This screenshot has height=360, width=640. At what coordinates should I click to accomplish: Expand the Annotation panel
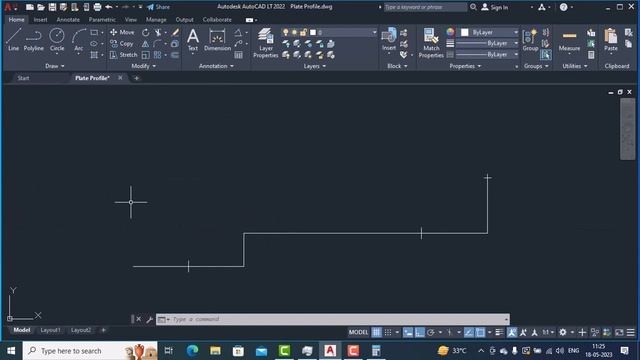(x=216, y=66)
